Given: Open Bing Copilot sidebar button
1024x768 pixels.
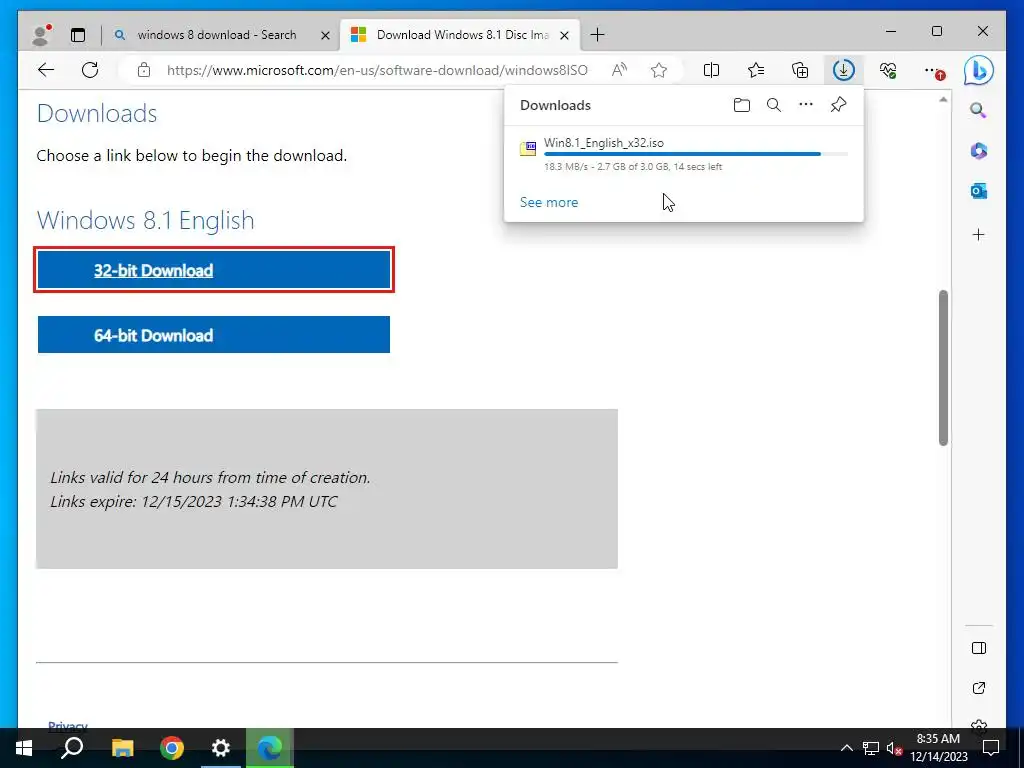Looking at the screenshot, I should 978,70.
